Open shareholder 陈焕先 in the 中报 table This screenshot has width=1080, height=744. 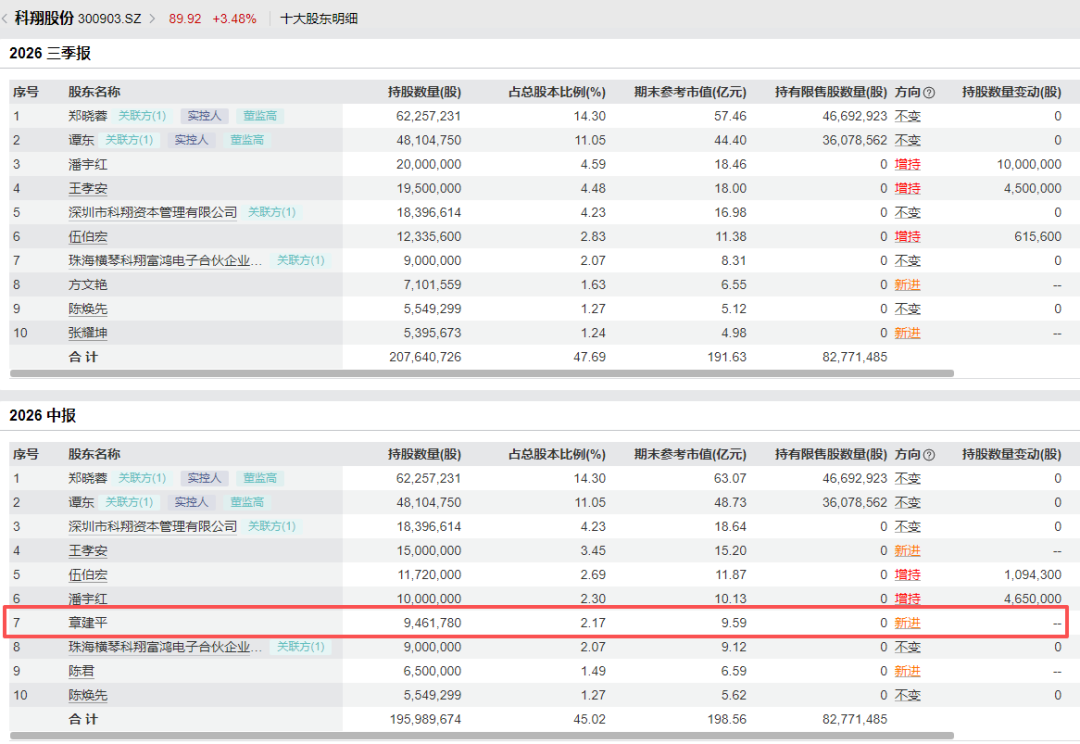87,695
